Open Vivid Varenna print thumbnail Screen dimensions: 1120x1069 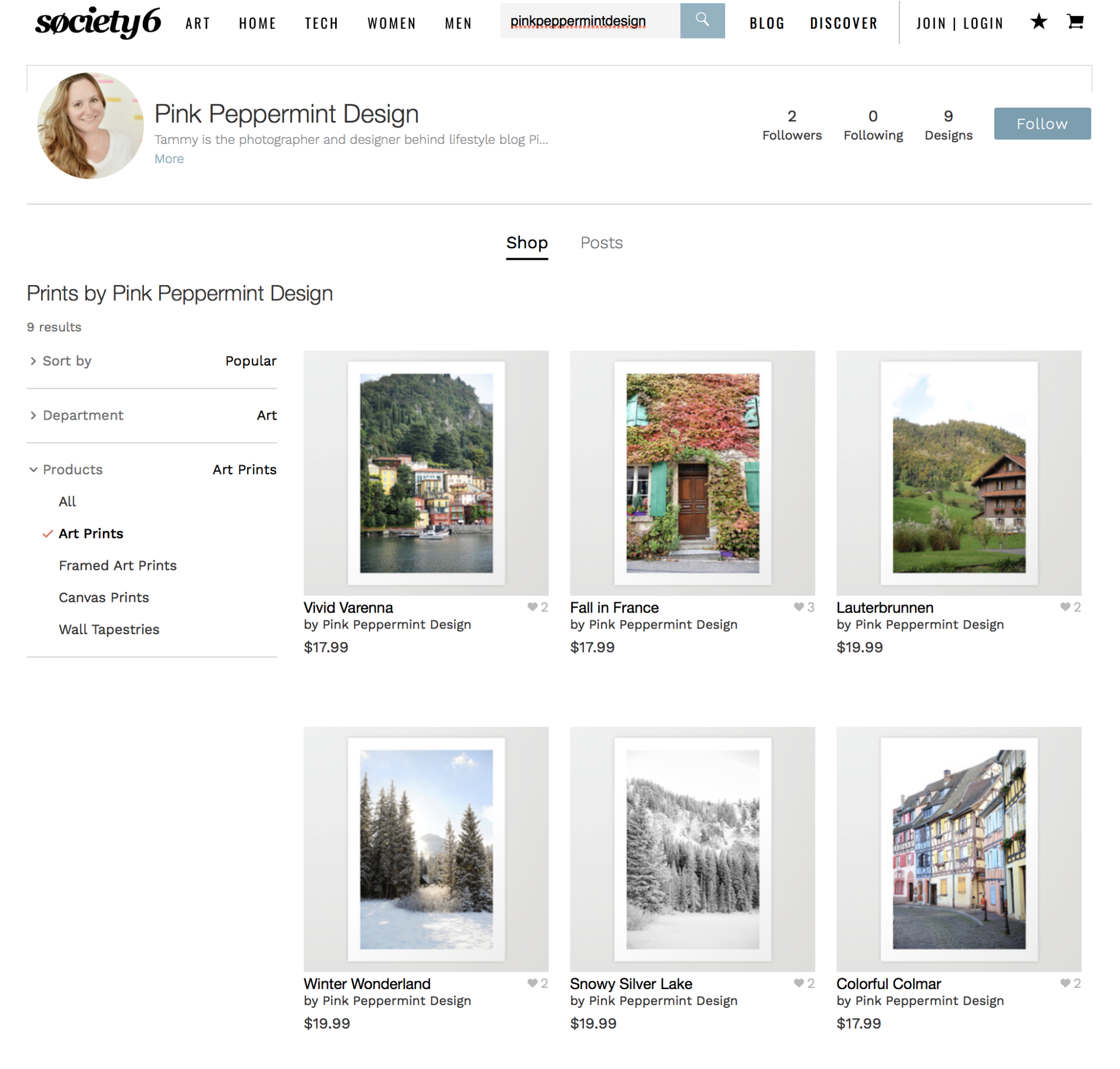coord(425,473)
